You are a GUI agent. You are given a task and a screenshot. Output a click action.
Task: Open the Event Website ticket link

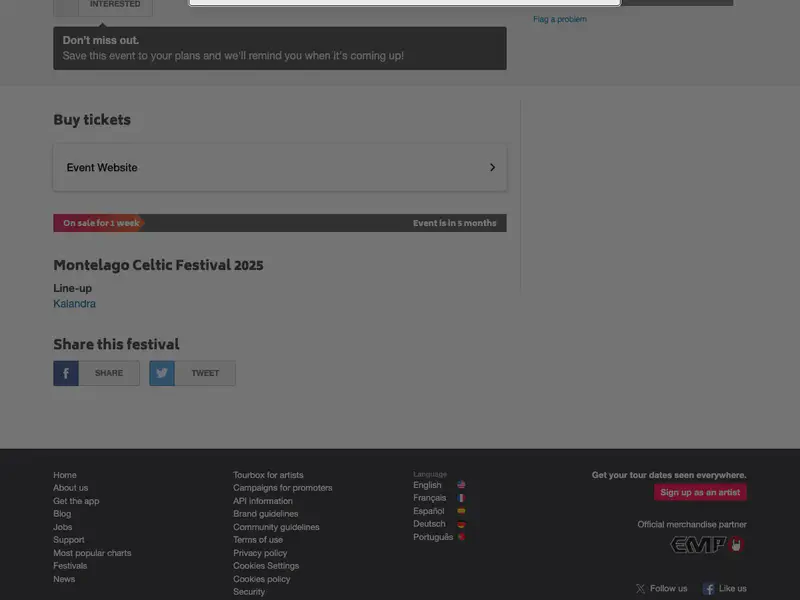280,167
